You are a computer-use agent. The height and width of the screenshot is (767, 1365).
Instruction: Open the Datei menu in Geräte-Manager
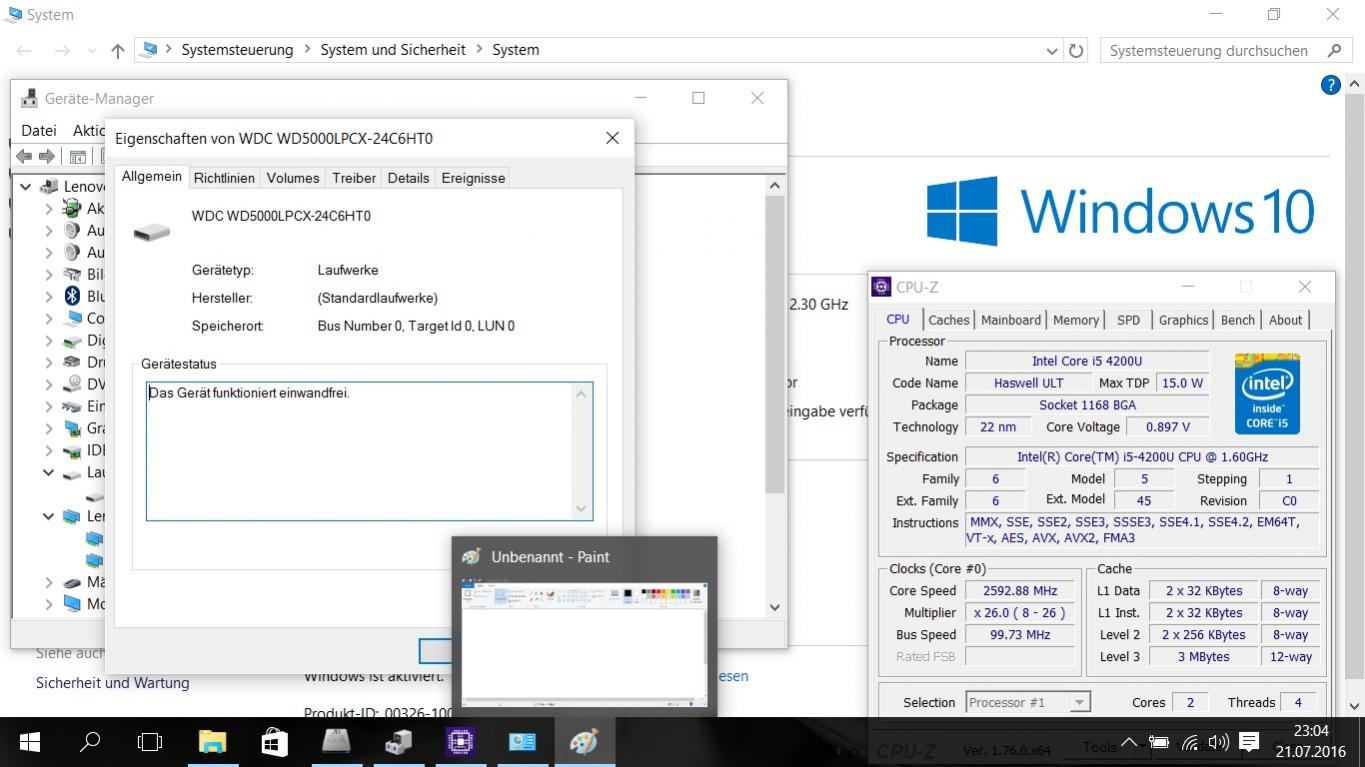(38, 130)
